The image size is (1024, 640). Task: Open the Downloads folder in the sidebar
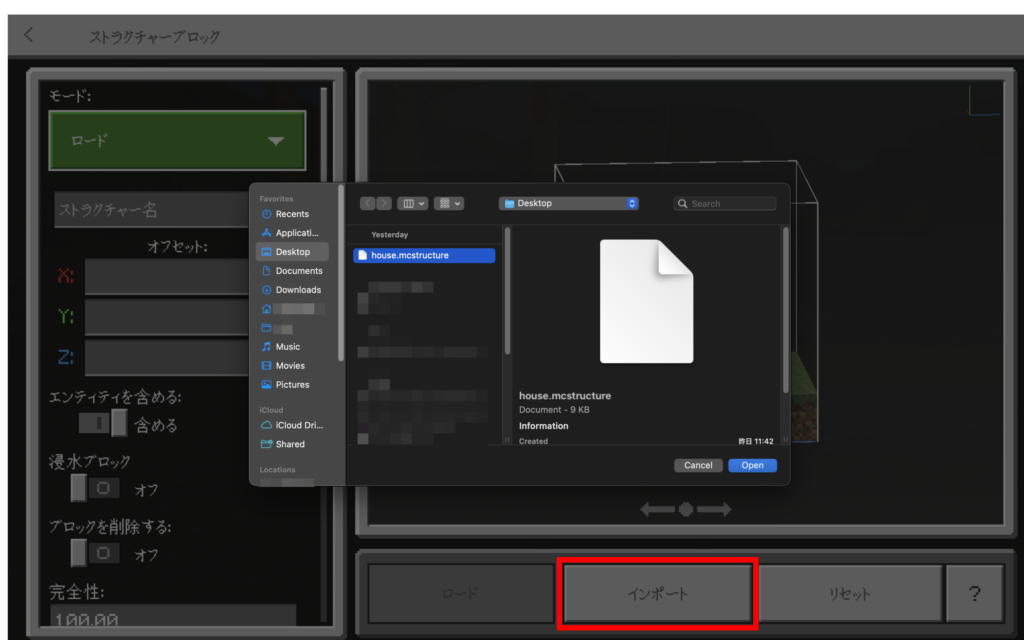pos(297,290)
